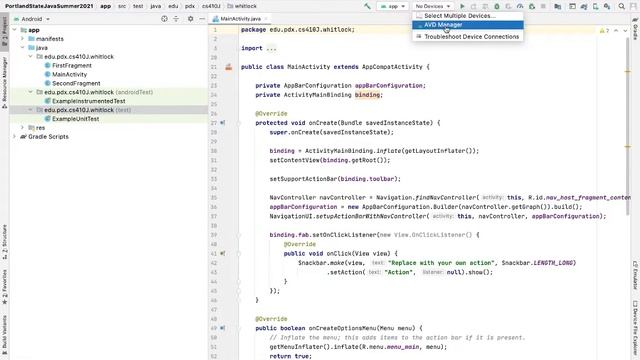Expand the manifests folder
Viewport: 640px width, 360px height.
(x=23, y=39)
